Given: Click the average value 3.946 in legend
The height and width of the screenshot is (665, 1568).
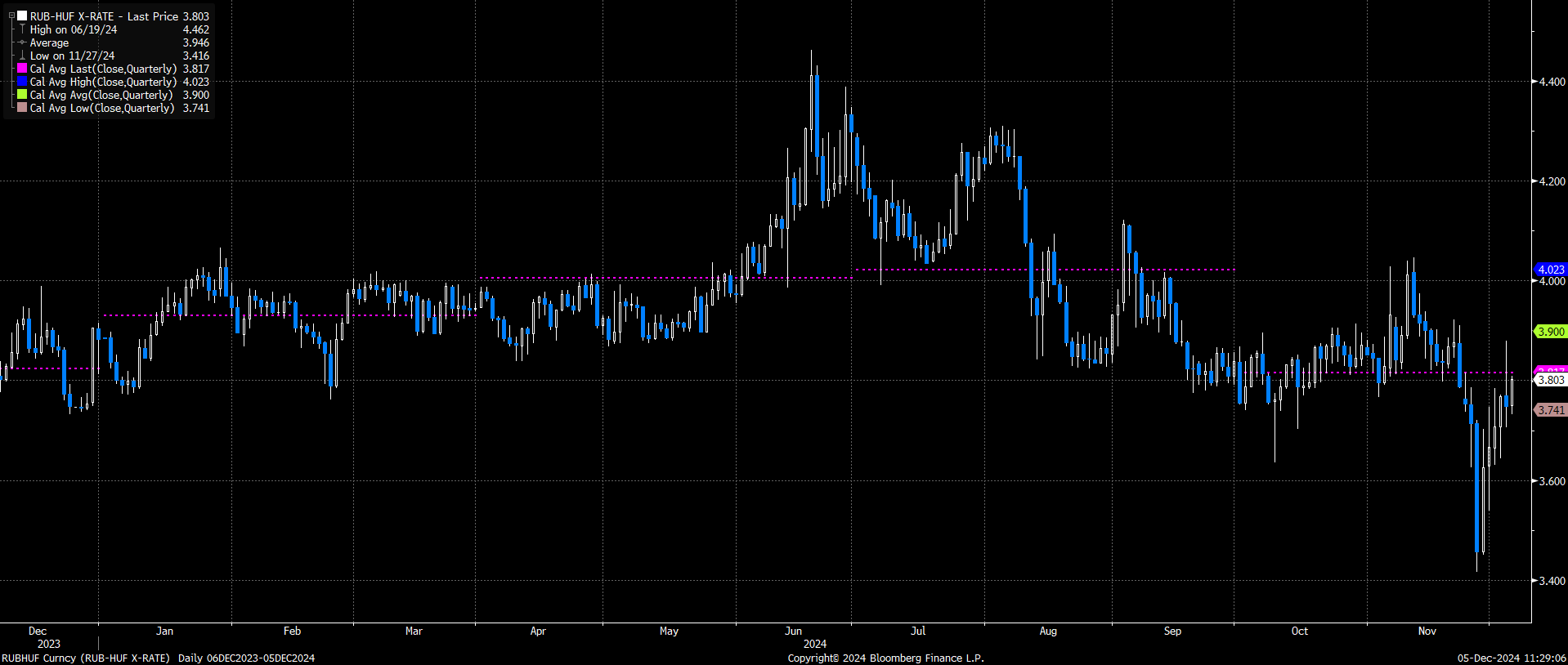Looking at the screenshot, I should tap(196, 42).
